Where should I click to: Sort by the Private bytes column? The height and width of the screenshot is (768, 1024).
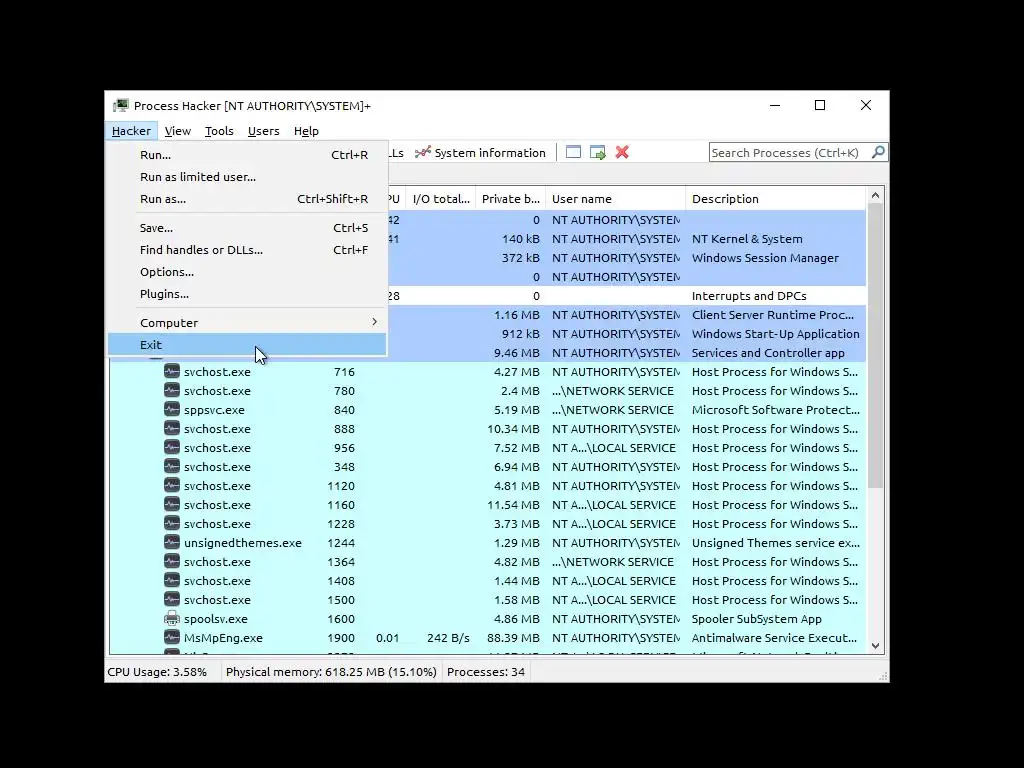point(511,199)
